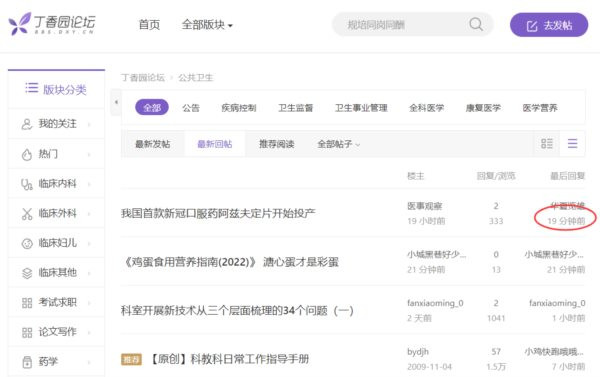
Task: Click 最后回复 column header
Action: coord(567,176)
